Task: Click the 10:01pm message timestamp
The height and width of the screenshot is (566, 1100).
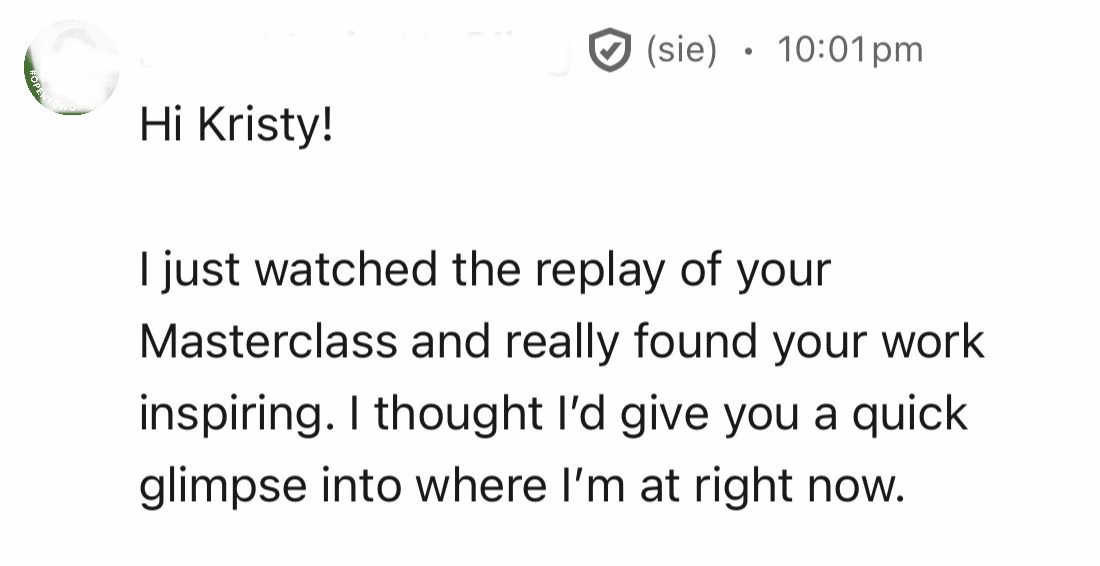Action: click(849, 51)
